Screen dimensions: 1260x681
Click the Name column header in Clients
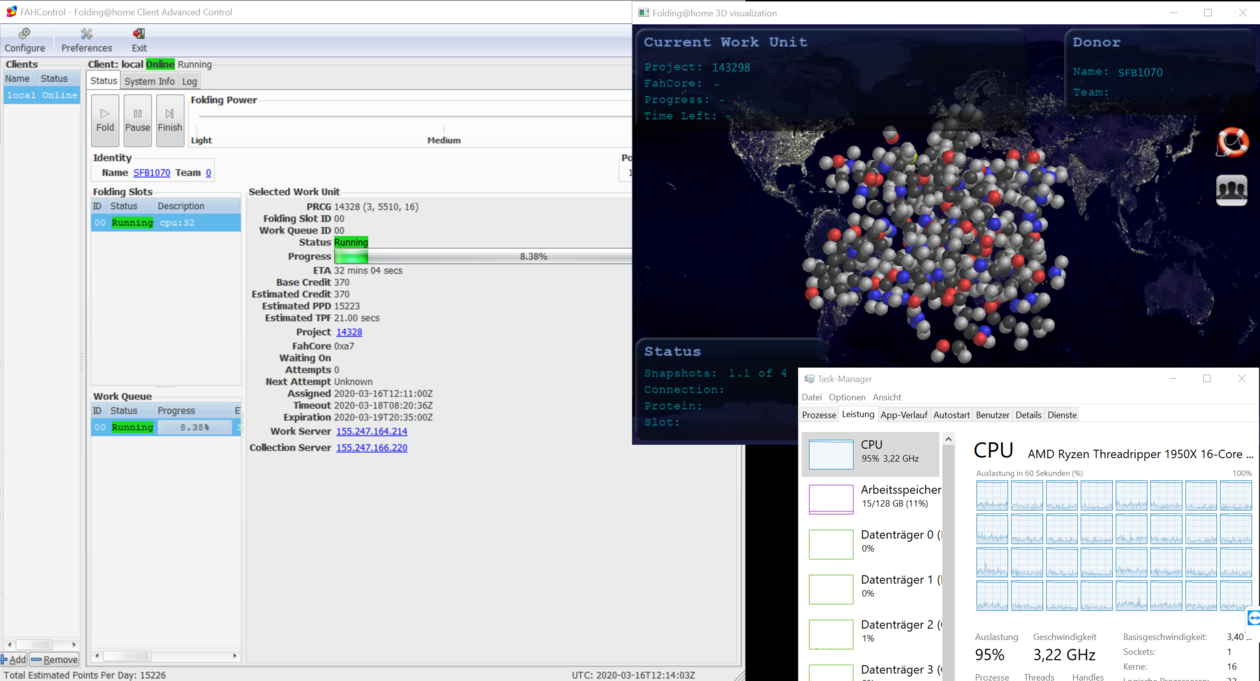coord(20,78)
